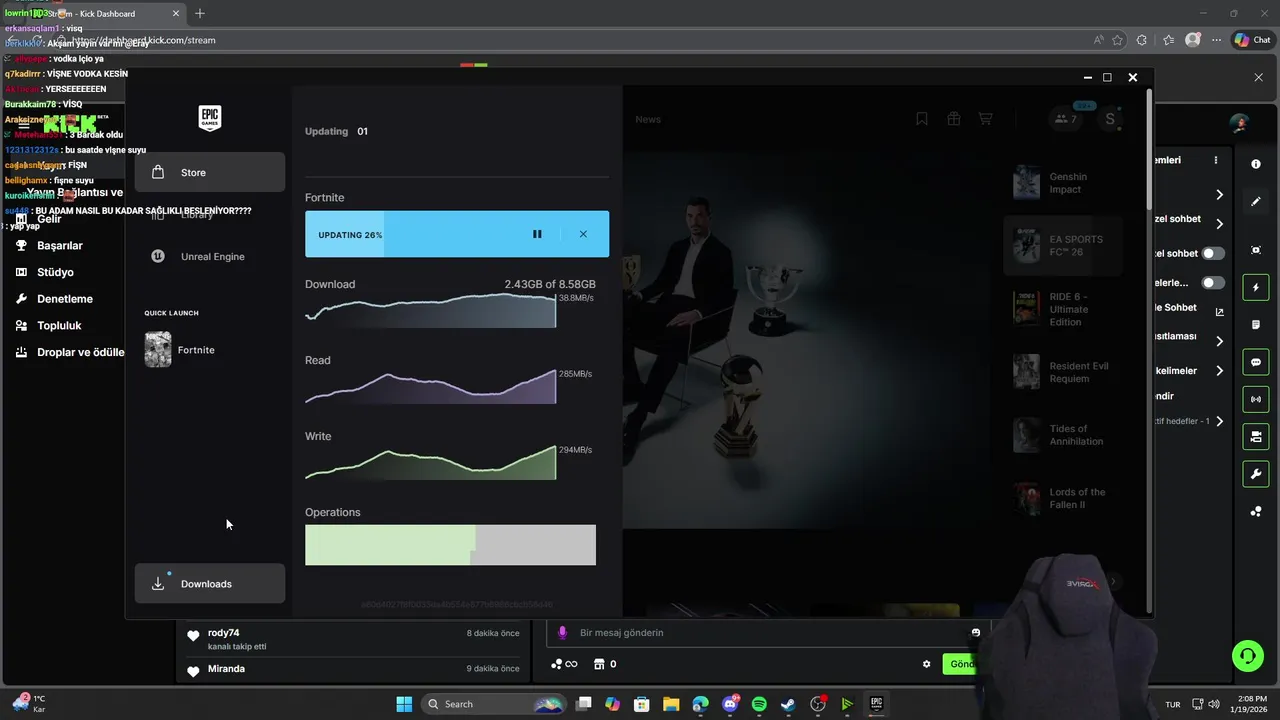Click the News tab in Epic store
The width and height of the screenshot is (1280, 720).
(x=648, y=119)
